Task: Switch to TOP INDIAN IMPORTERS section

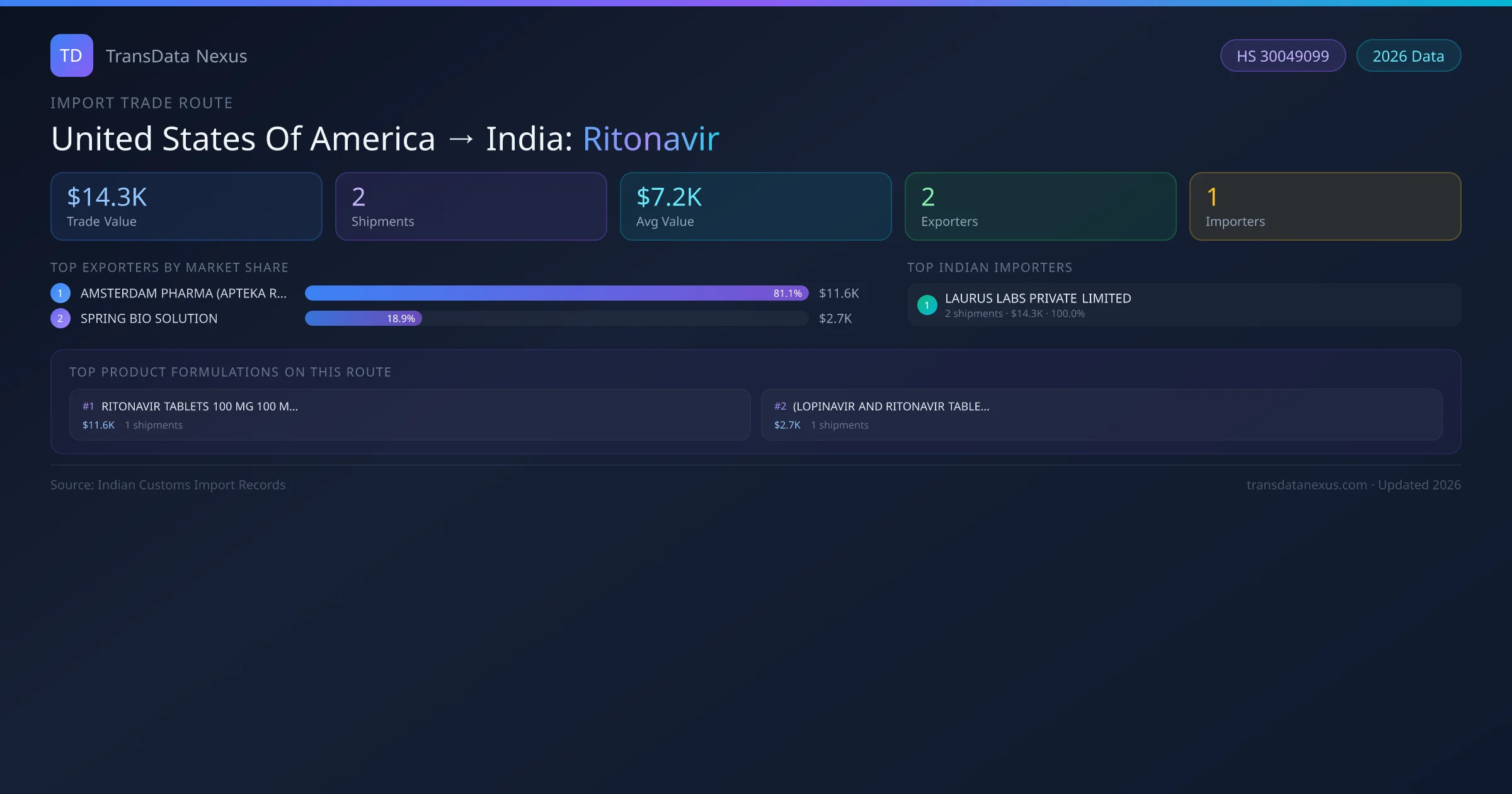Action: pos(990,267)
